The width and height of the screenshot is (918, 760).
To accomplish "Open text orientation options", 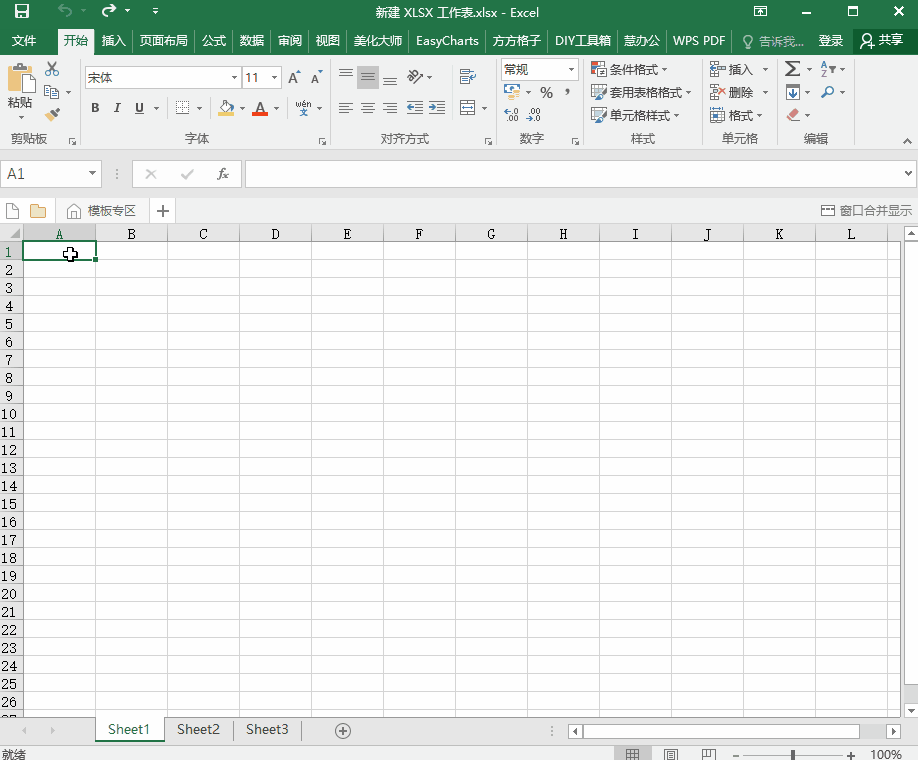I will click(415, 77).
